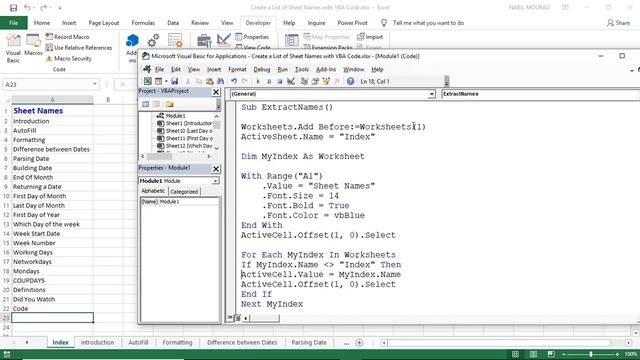Click the Find binoculars icon in VBA toolbar
The width and height of the screenshot is (640, 360).
(220, 81)
